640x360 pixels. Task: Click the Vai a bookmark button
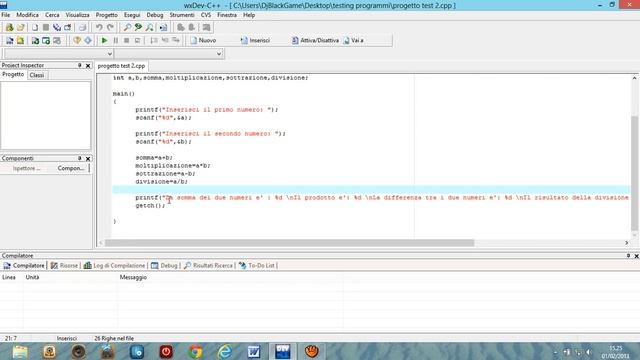[x=353, y=40]
